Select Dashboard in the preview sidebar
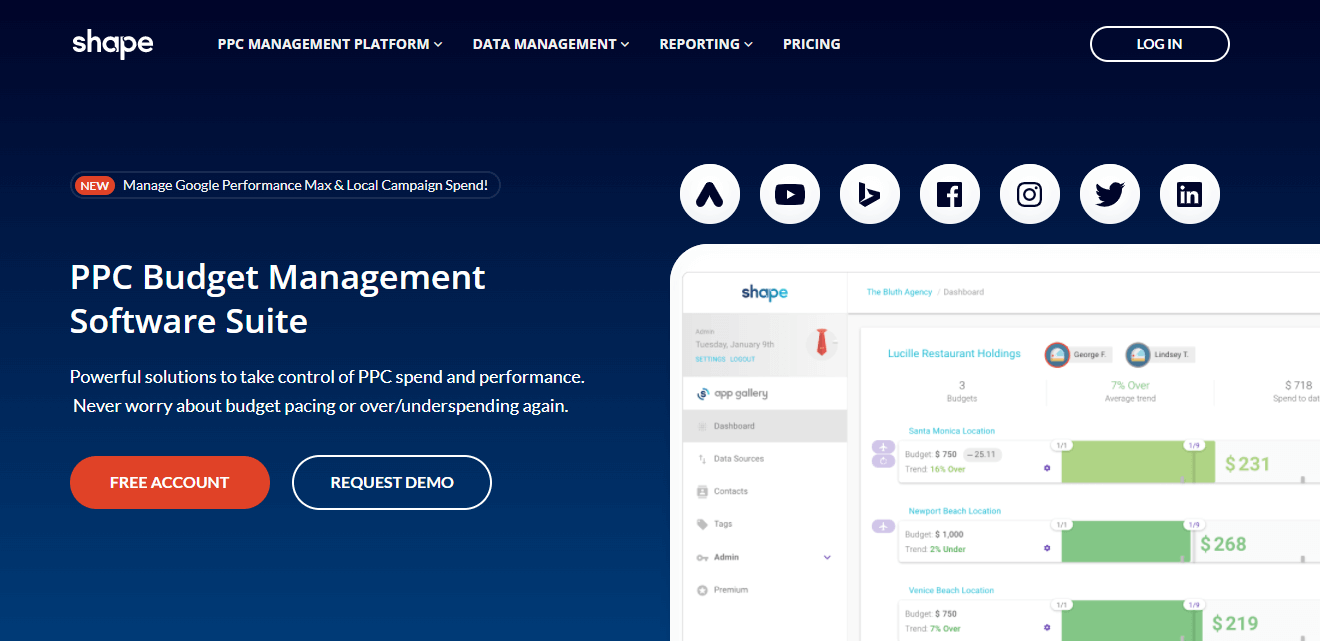 pos(764,426)
